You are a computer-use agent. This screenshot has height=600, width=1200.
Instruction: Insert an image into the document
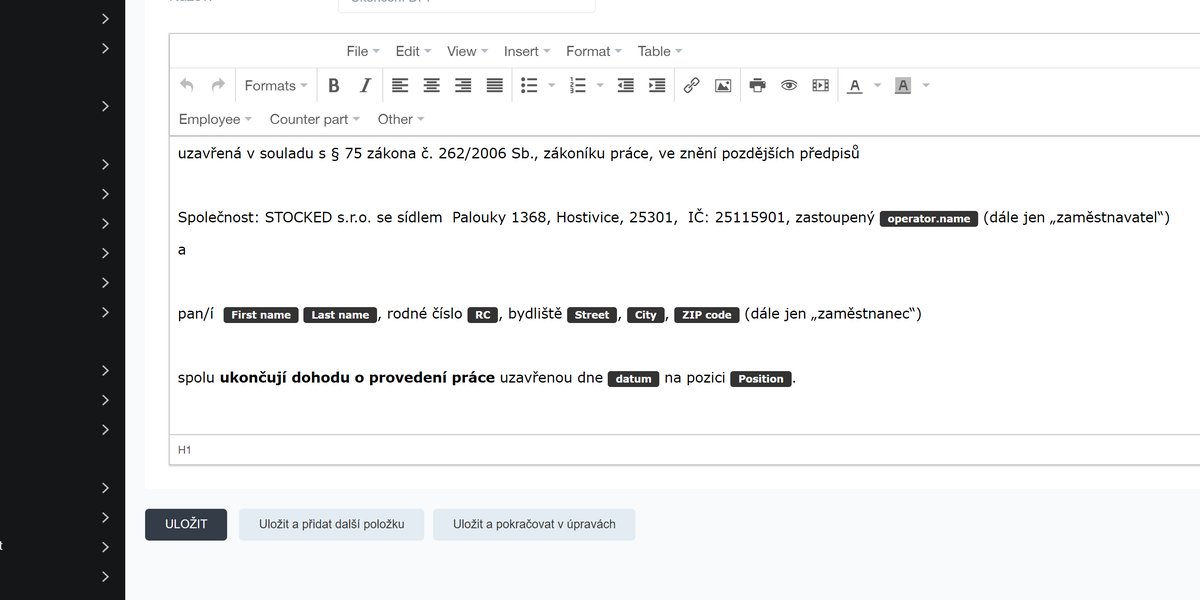click(x=723, y=86)
